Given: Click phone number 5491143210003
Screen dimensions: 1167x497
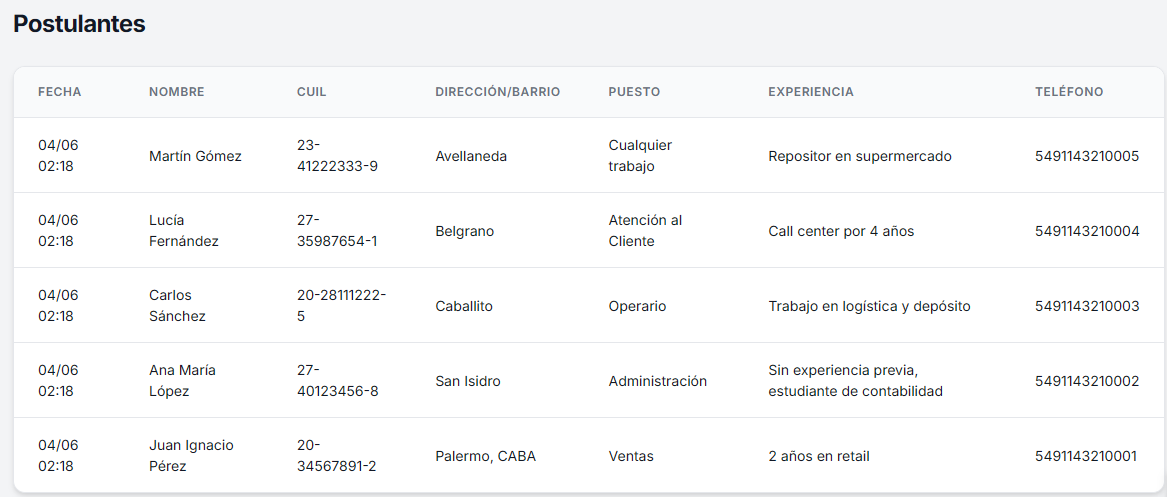Looking at the screenshot, I should click(1087, 306).
